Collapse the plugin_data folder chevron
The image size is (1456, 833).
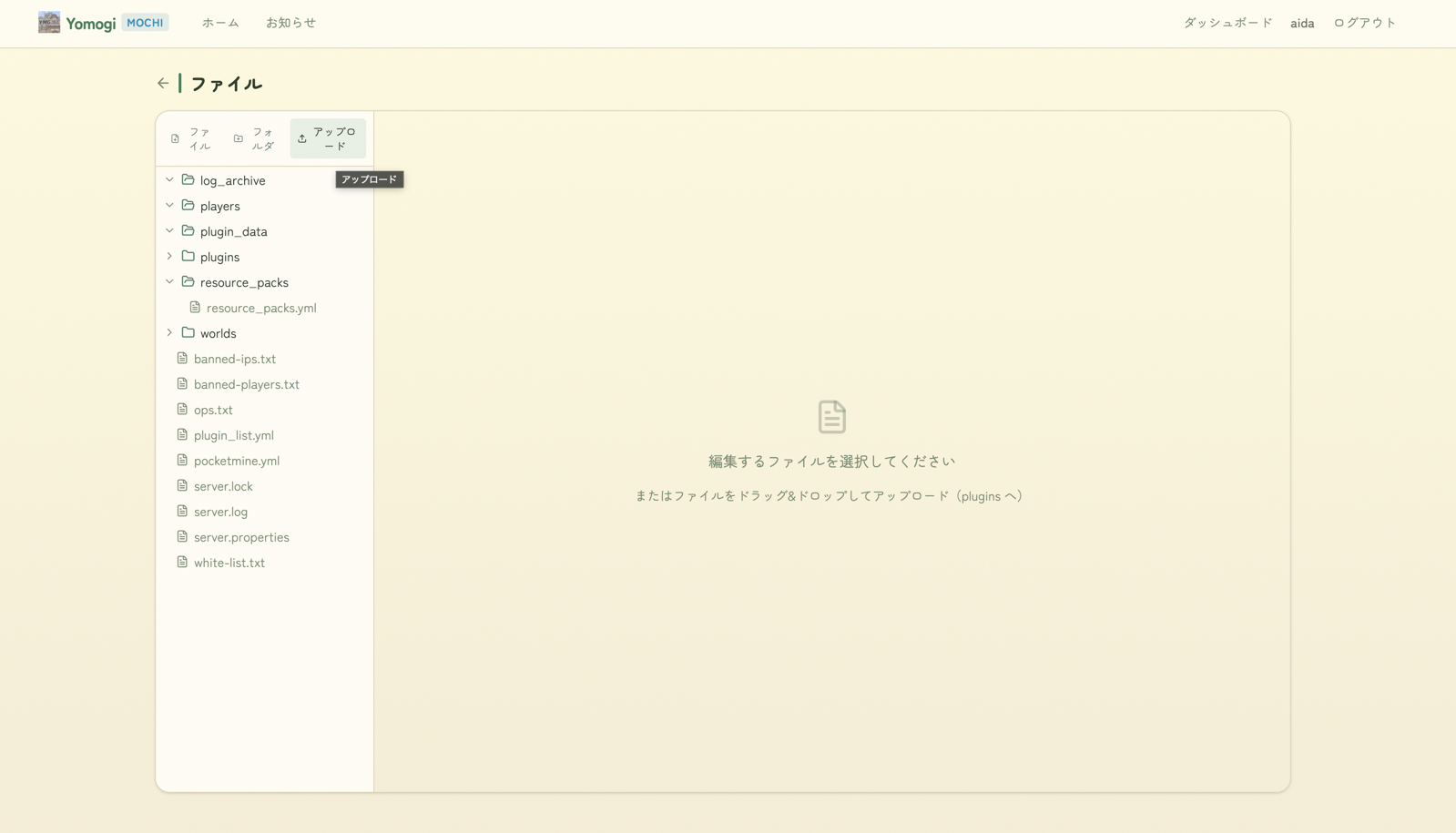(x=169, y=231)
